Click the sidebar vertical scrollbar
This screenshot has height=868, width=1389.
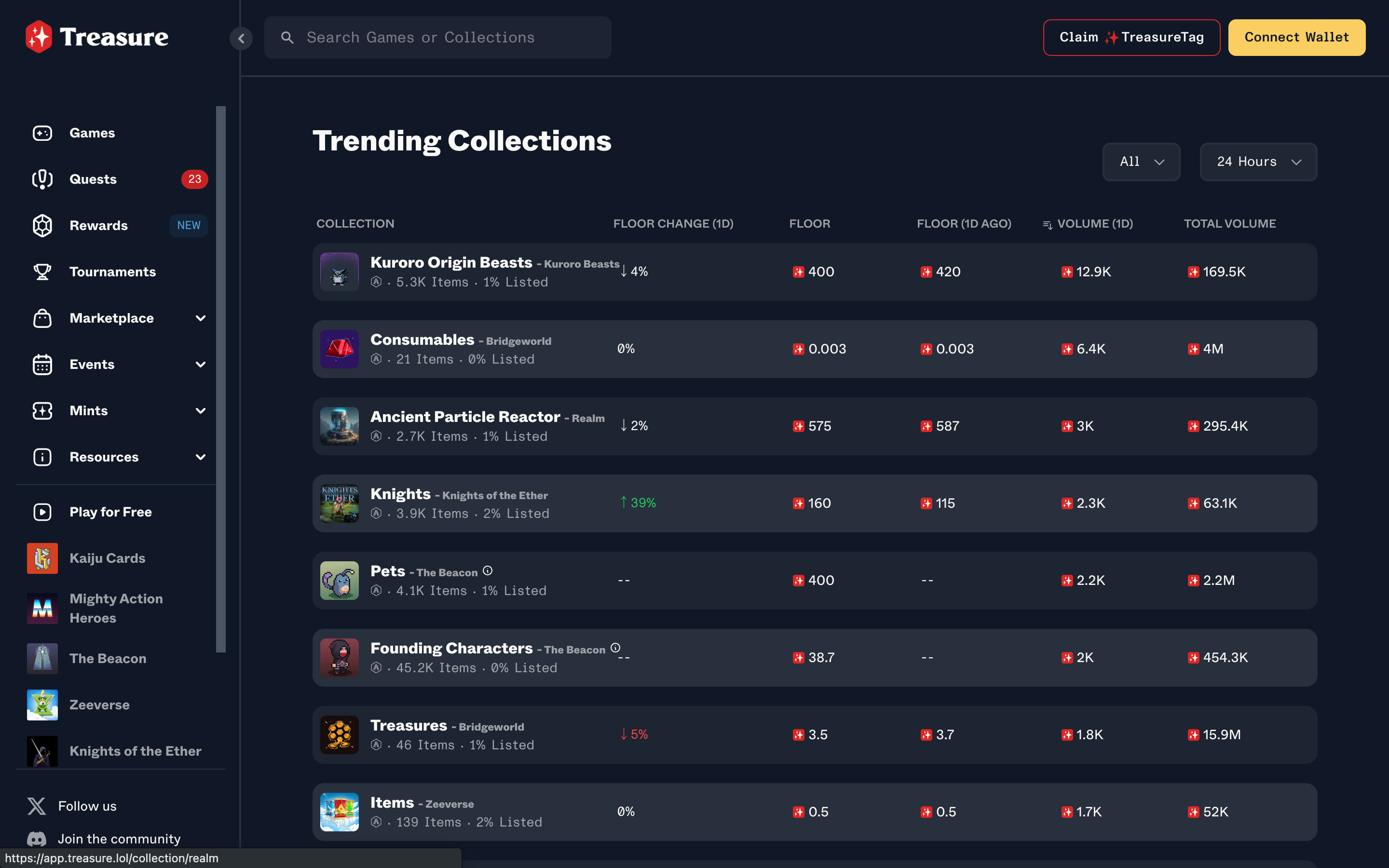221,379
